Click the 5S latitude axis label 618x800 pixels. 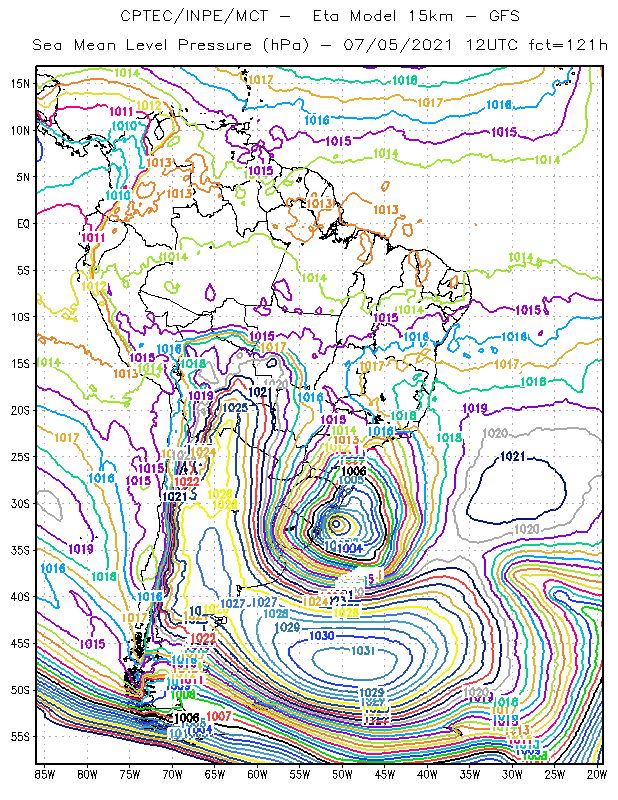pyautogui.click(x=23, y=270)
